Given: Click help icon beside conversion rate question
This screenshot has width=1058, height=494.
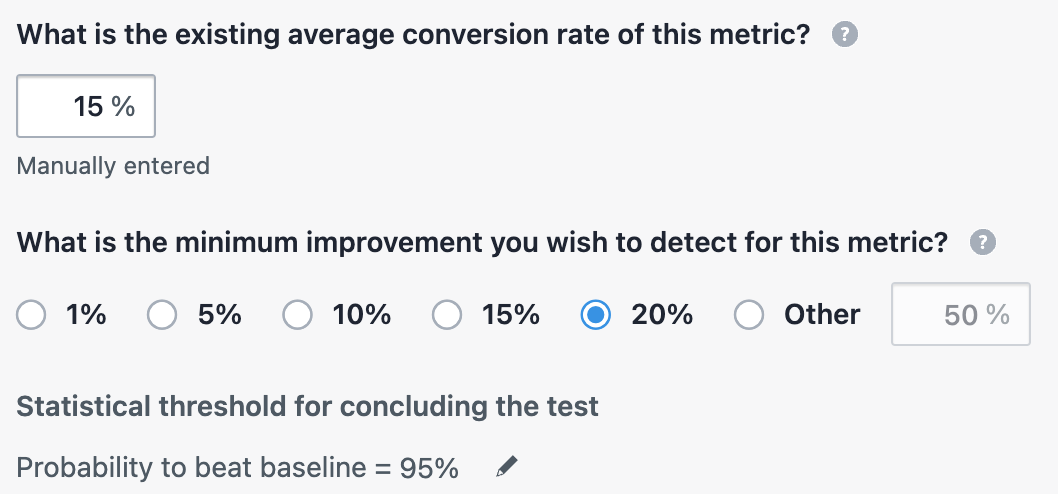Looking at the screenshot, I should pyautogui.click(x=846, y=36).
